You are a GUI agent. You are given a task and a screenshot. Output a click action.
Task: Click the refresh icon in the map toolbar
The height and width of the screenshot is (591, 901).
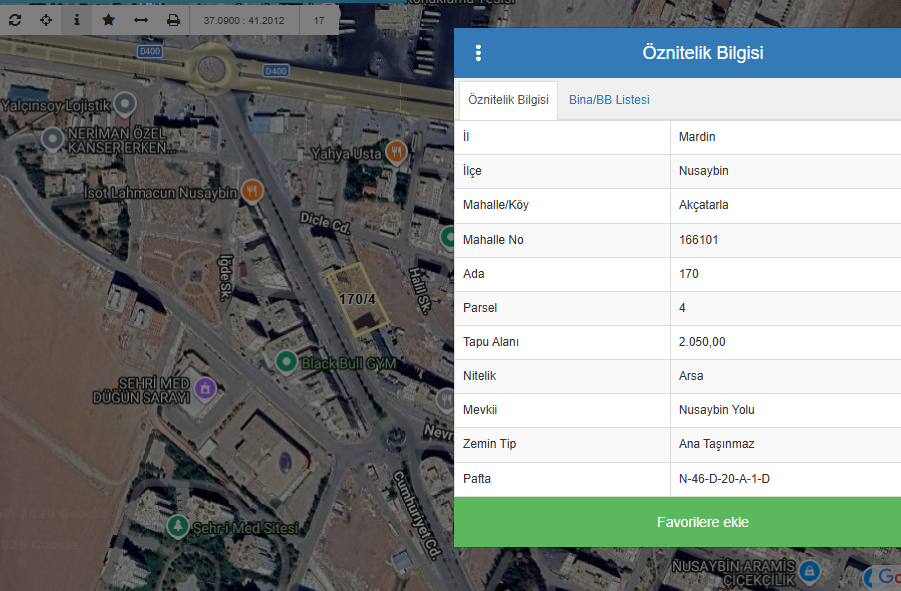click(14, 20)
